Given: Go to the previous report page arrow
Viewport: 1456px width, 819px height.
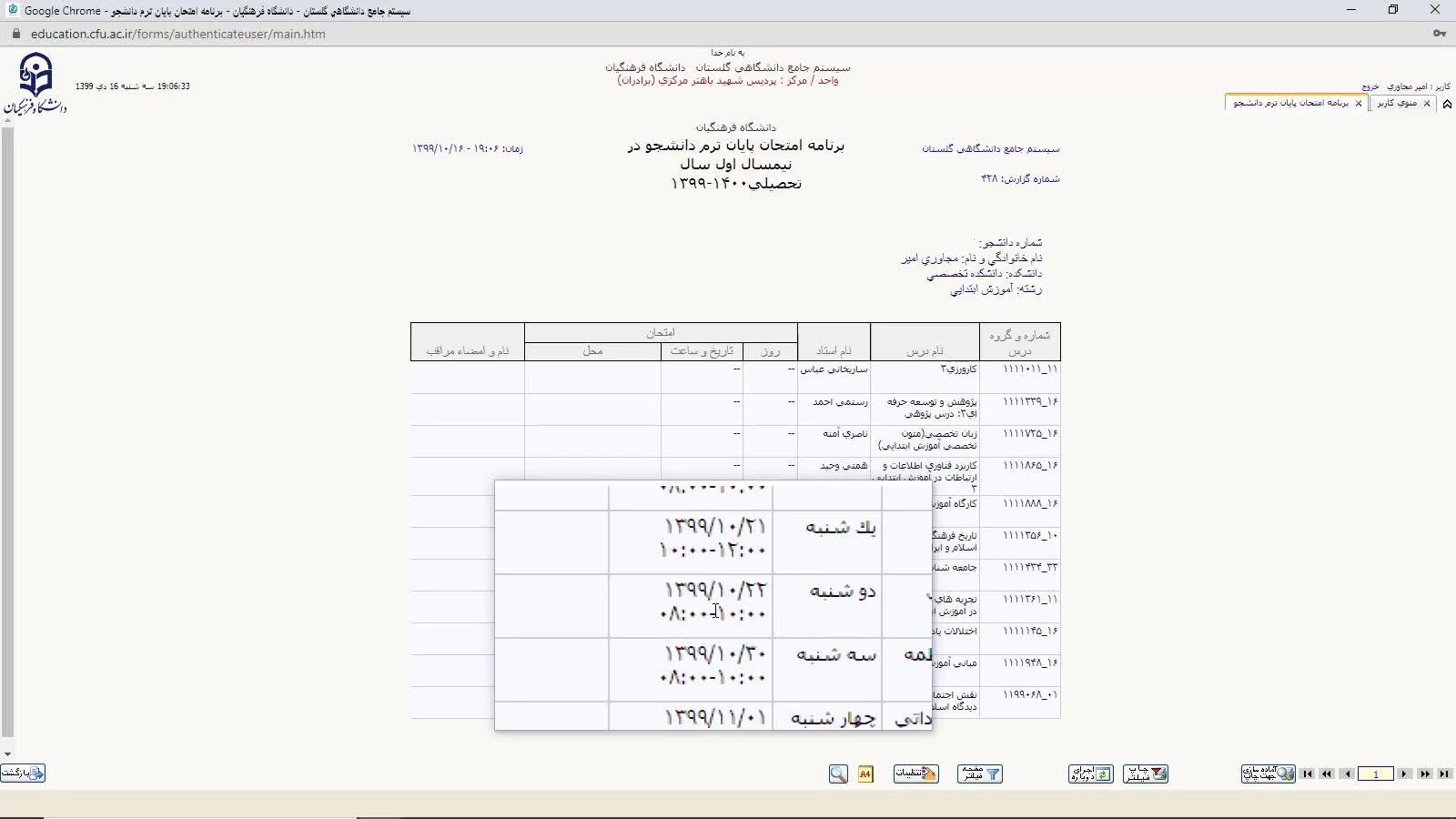Looking at the screenshot, I should 1347,773.
